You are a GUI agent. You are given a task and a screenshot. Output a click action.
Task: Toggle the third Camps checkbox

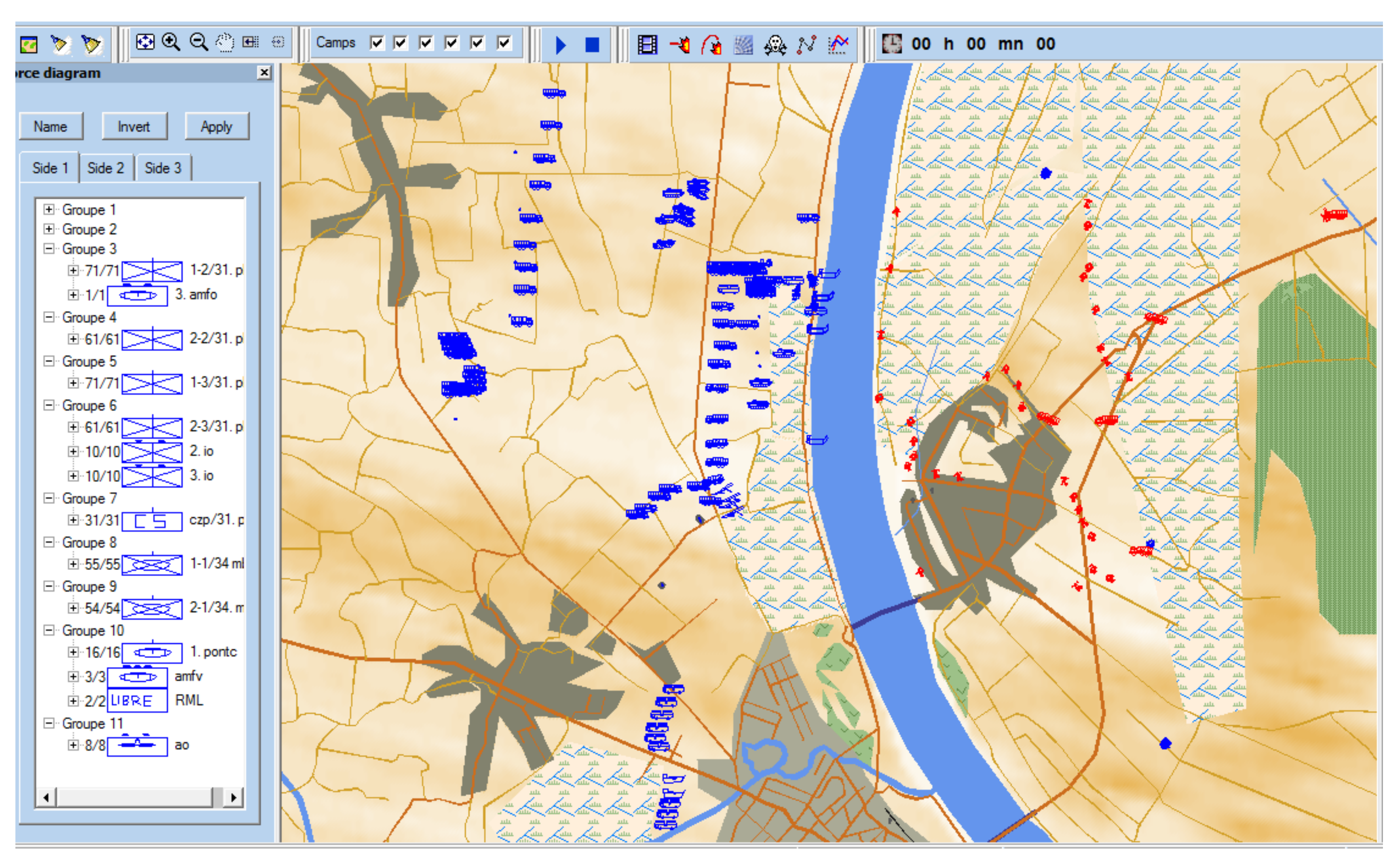tap(426, 43)
